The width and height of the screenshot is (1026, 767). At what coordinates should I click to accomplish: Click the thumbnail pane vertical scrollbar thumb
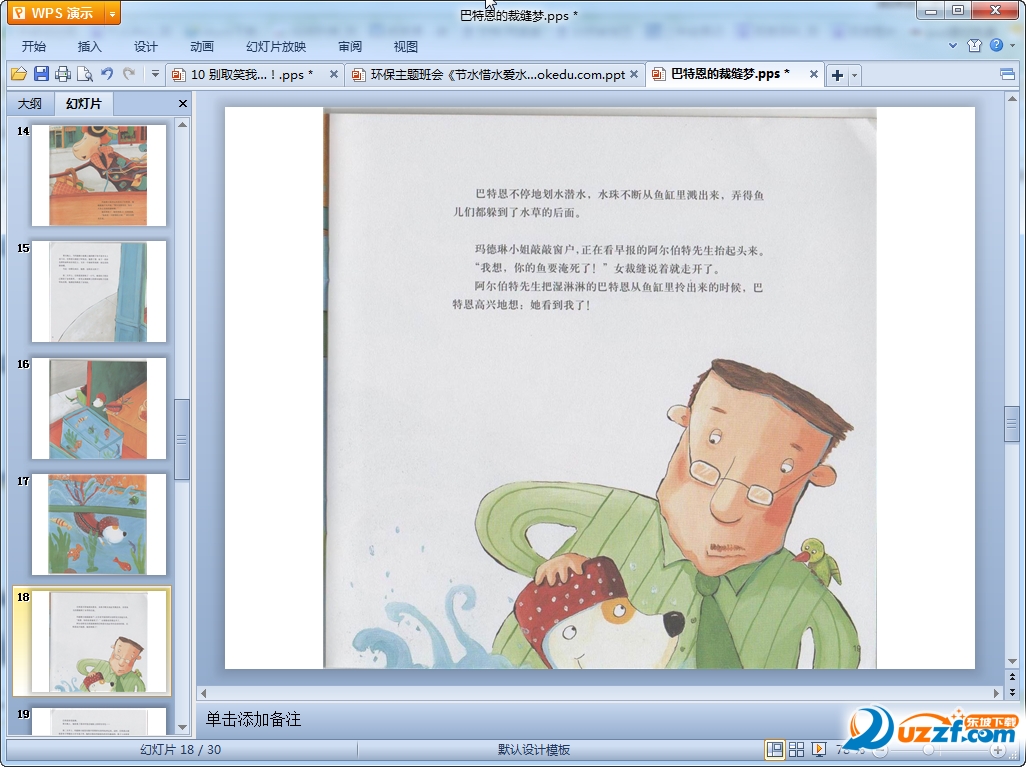click(x=183, y=439)
